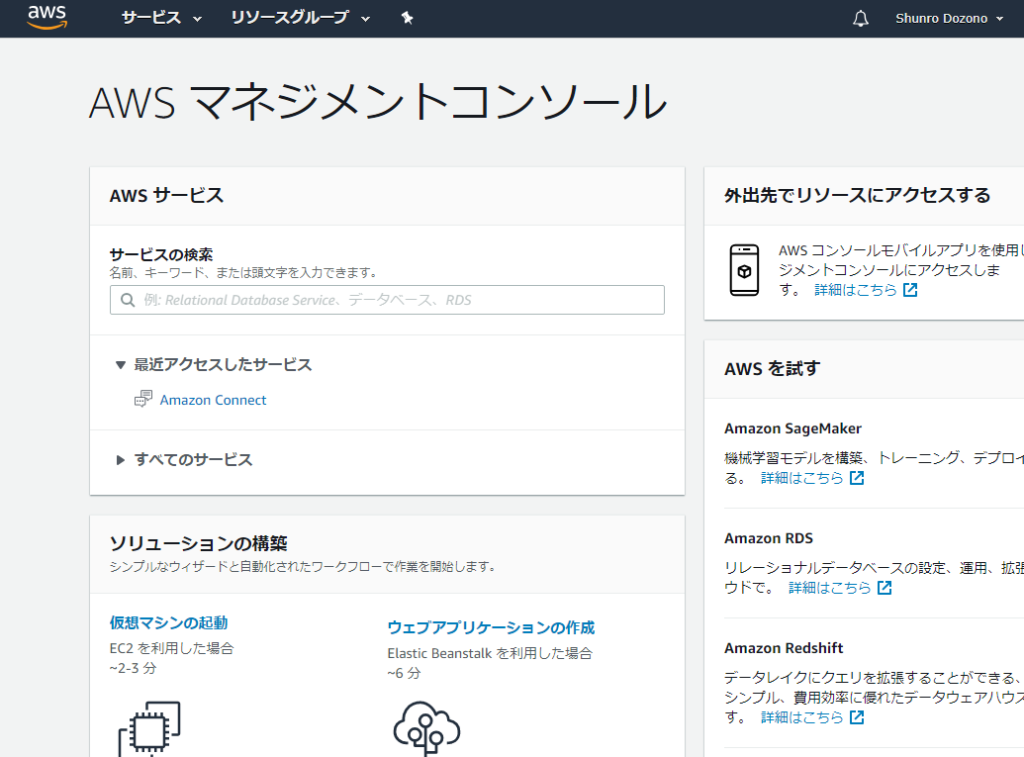This screenshot has height=757, width=1024.
Task: Open Amazon Redshift 詳細はこちら link
Action: tap(802, 717)
